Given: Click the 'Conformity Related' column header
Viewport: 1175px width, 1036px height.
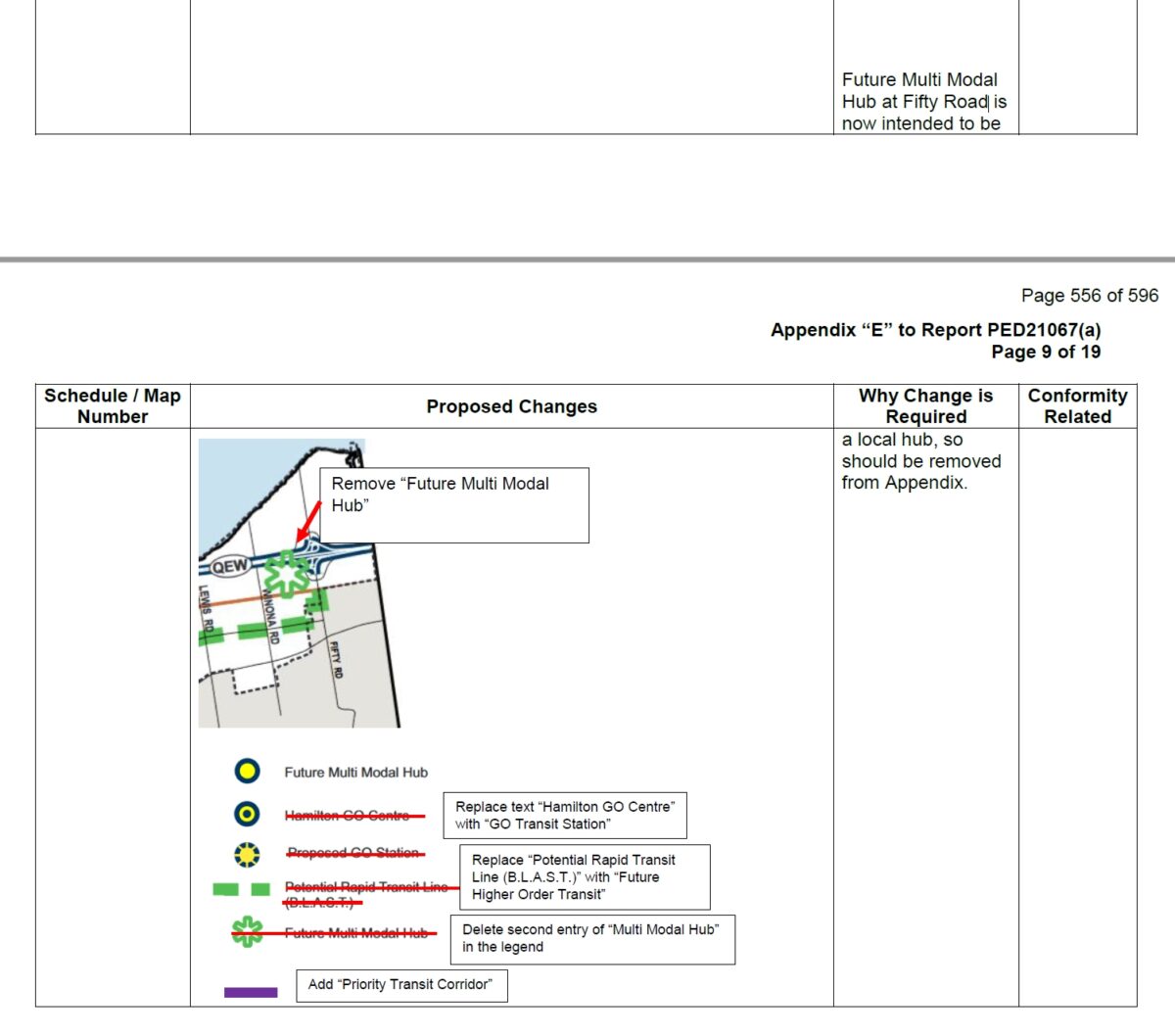Looking at the screenshot, I should click(1077, 406).
